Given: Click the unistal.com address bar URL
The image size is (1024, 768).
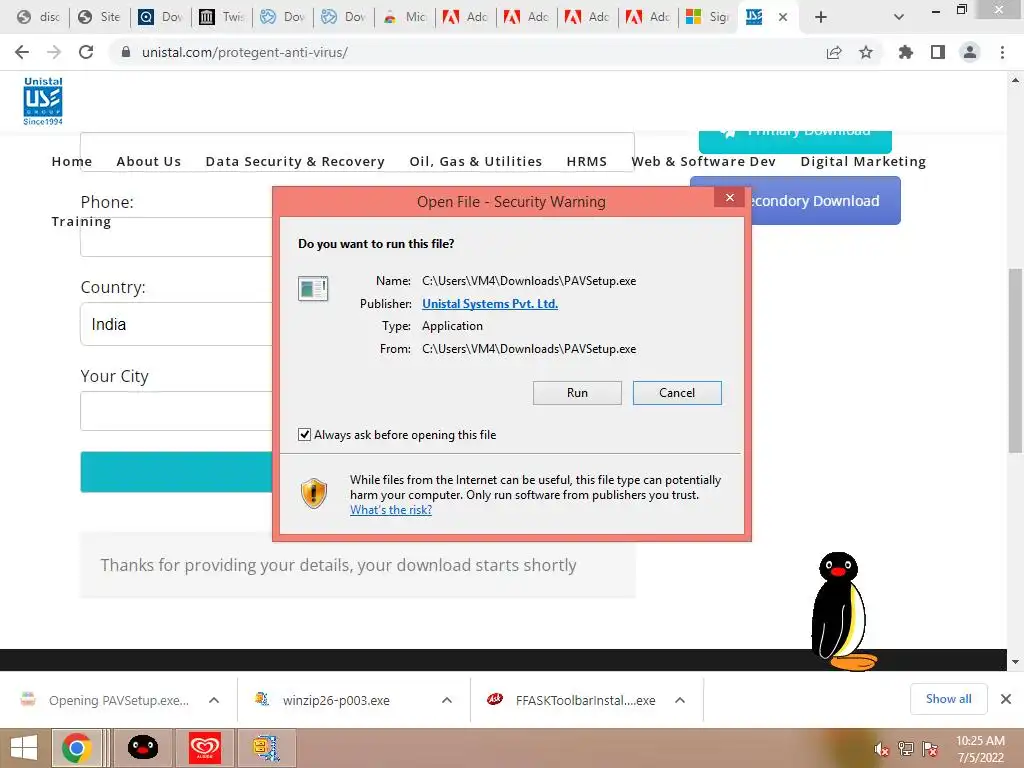Looking at the screenshot, I should pyautogui.click(x=244, y=52).
